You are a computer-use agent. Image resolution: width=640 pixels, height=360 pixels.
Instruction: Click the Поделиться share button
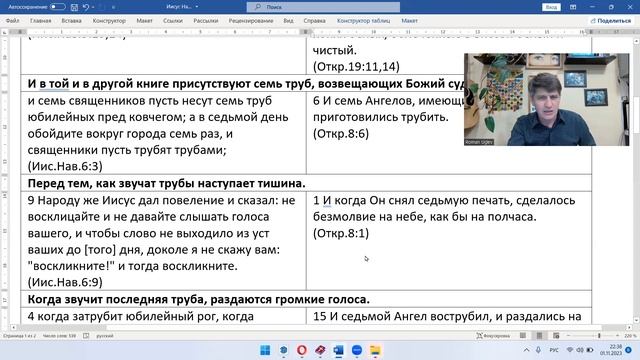tap(611, 20)
